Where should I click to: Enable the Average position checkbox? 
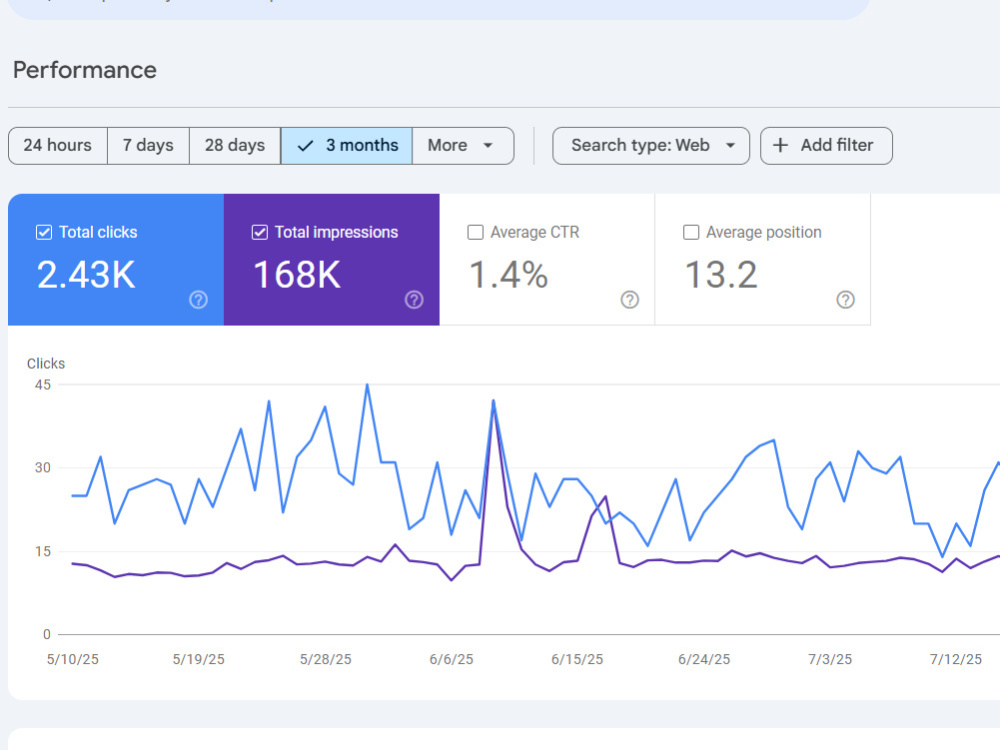[x=691, y=232]
